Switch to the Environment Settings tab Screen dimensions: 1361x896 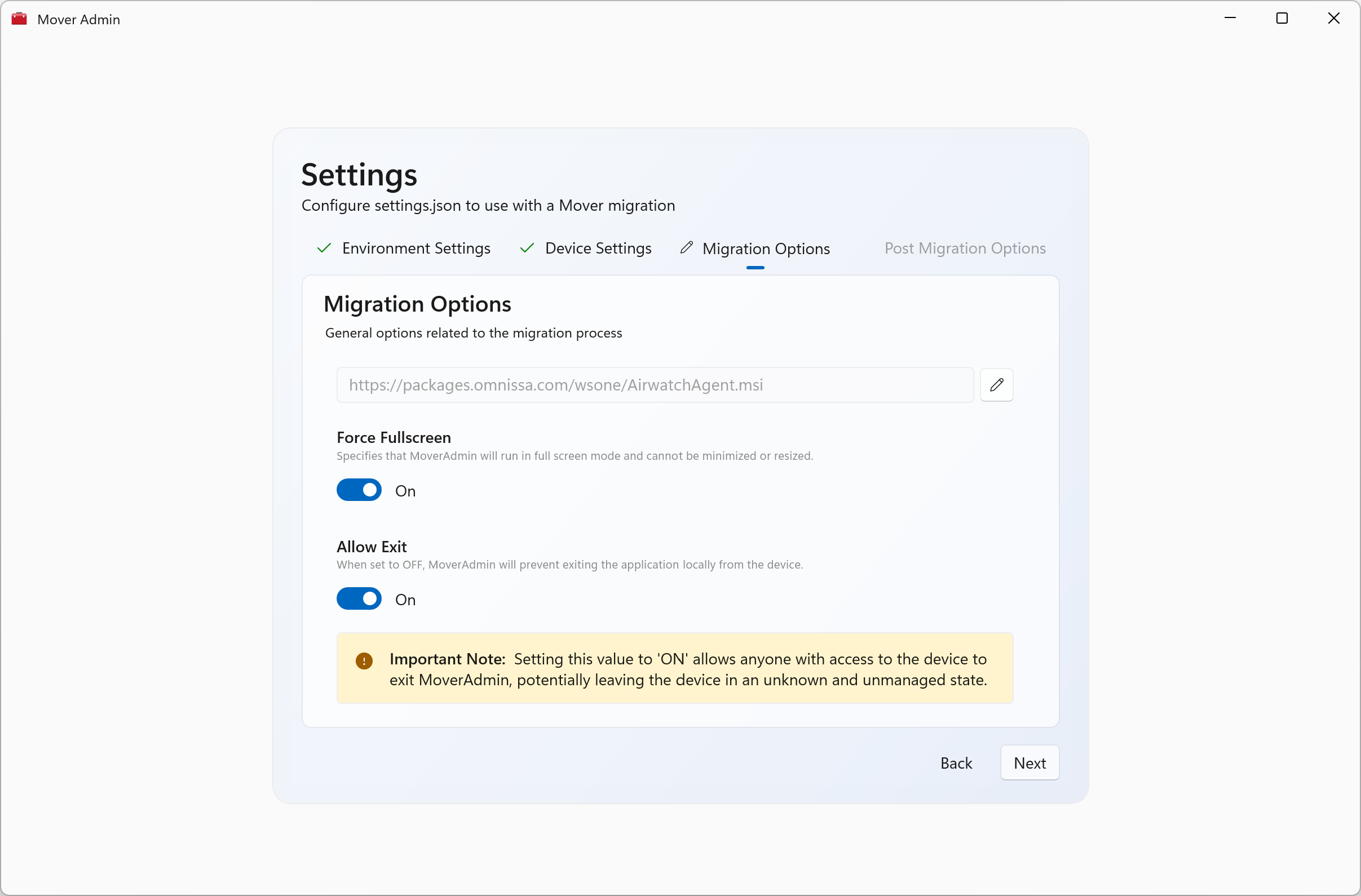(x=416, y=249)
